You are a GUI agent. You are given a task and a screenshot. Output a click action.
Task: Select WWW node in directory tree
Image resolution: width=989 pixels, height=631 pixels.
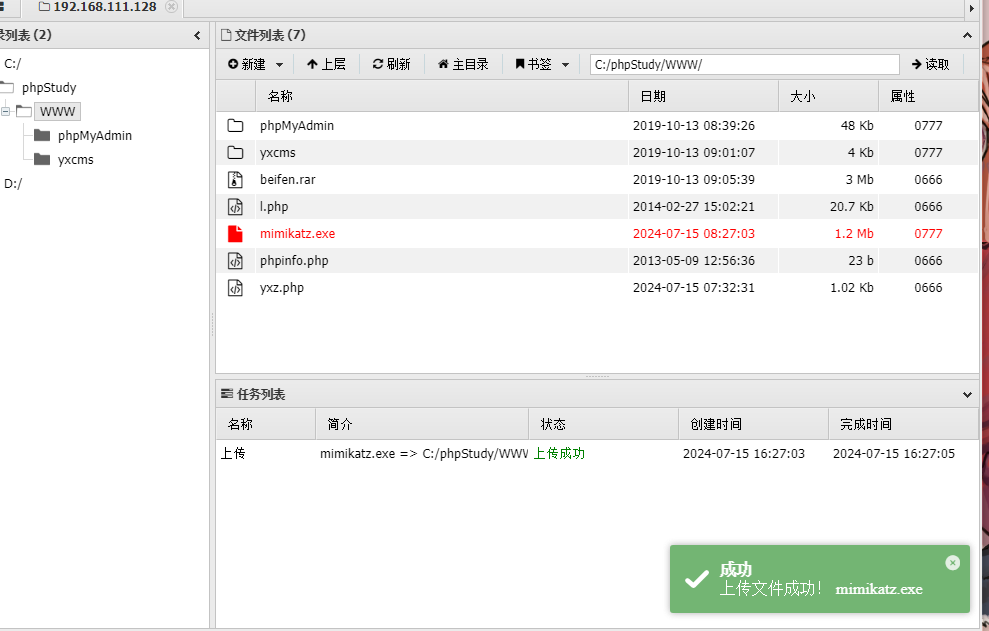point(57,112)
